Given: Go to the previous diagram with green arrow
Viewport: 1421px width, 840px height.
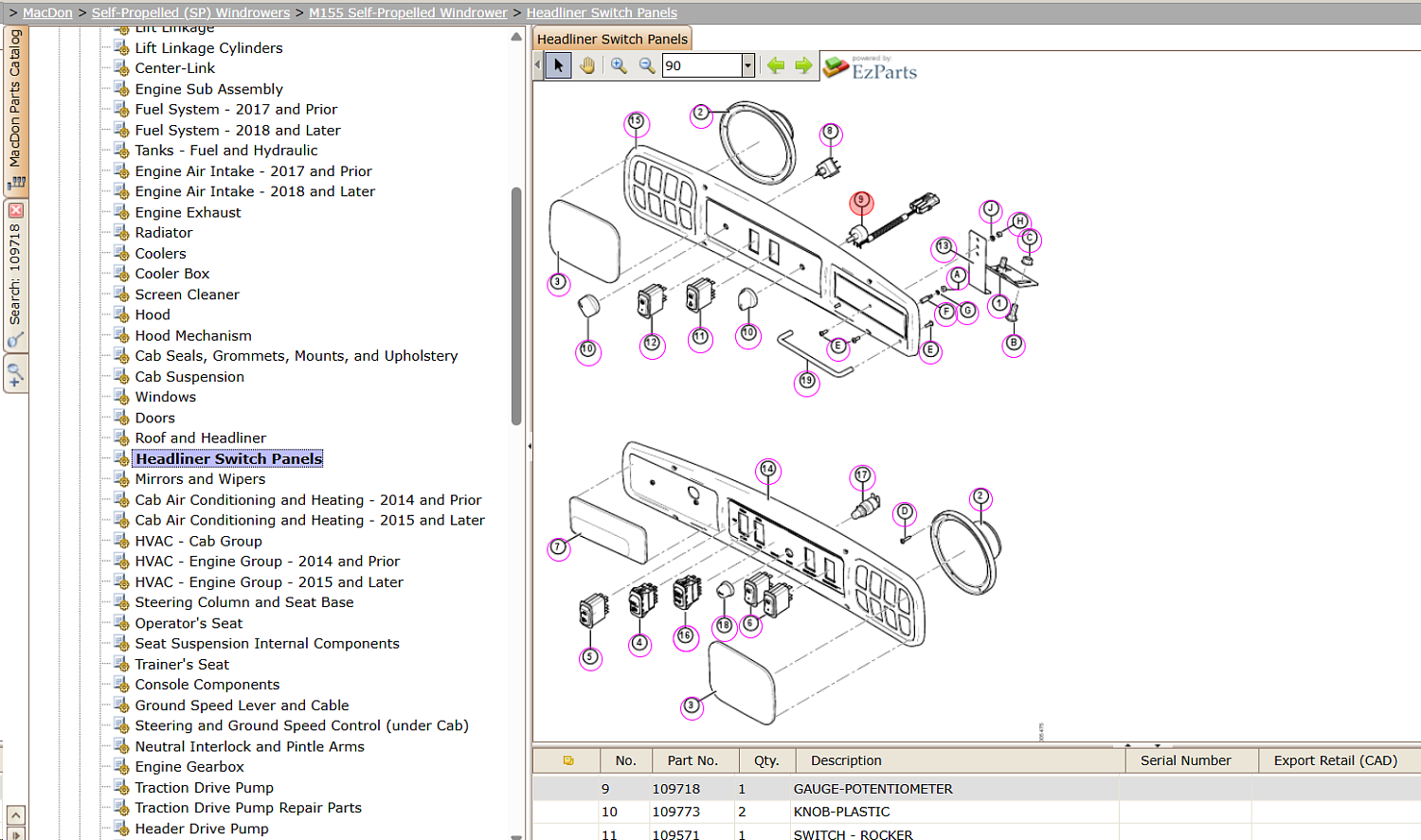Looking at the screenshot, I should click(x=776, y=65).
